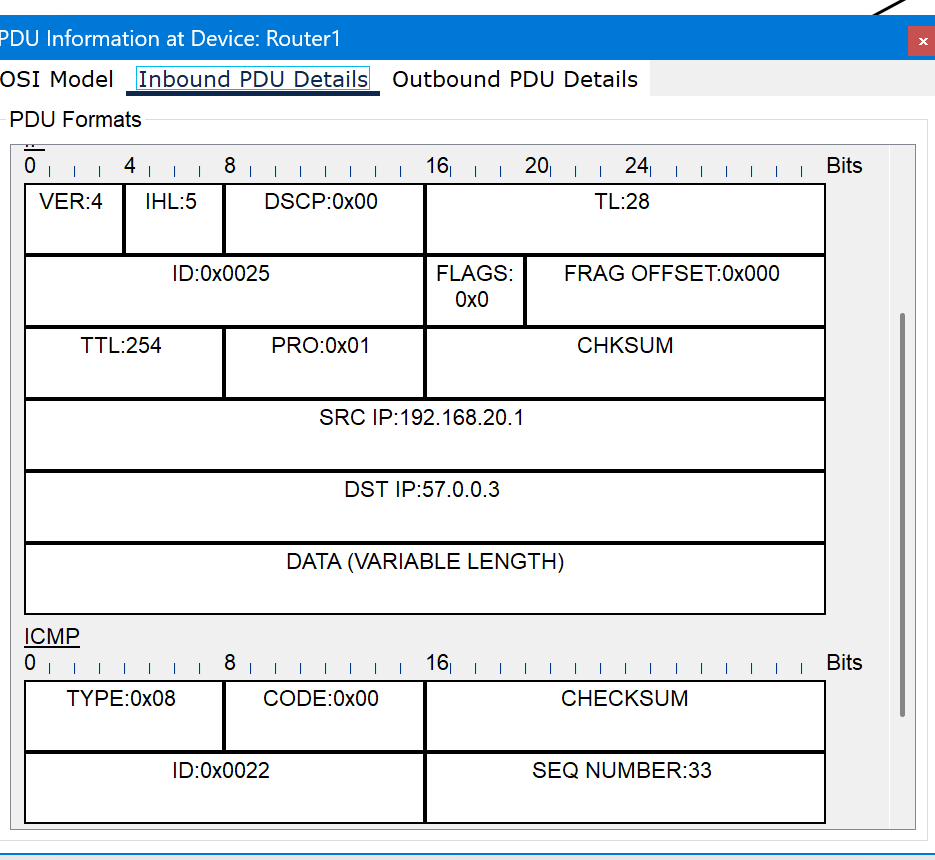The image size is (935, 860).
Task: Select the TYPE:0x08 field
Action: (124, 716)
